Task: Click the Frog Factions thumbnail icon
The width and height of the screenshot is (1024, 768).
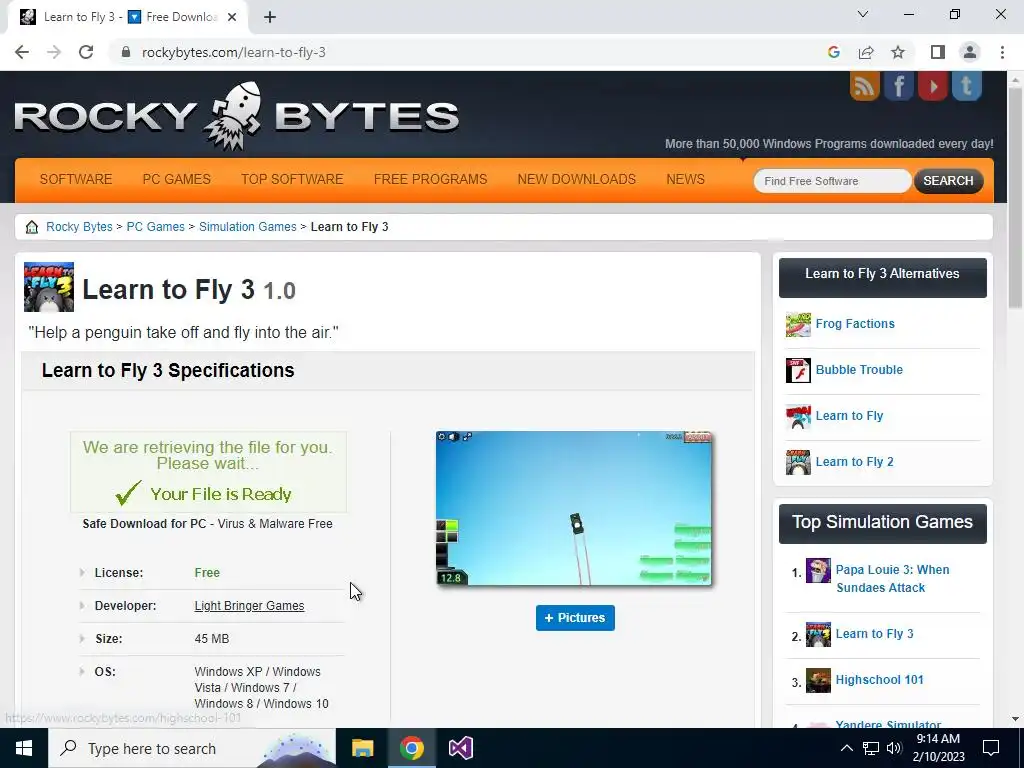Action: (798, 325)
